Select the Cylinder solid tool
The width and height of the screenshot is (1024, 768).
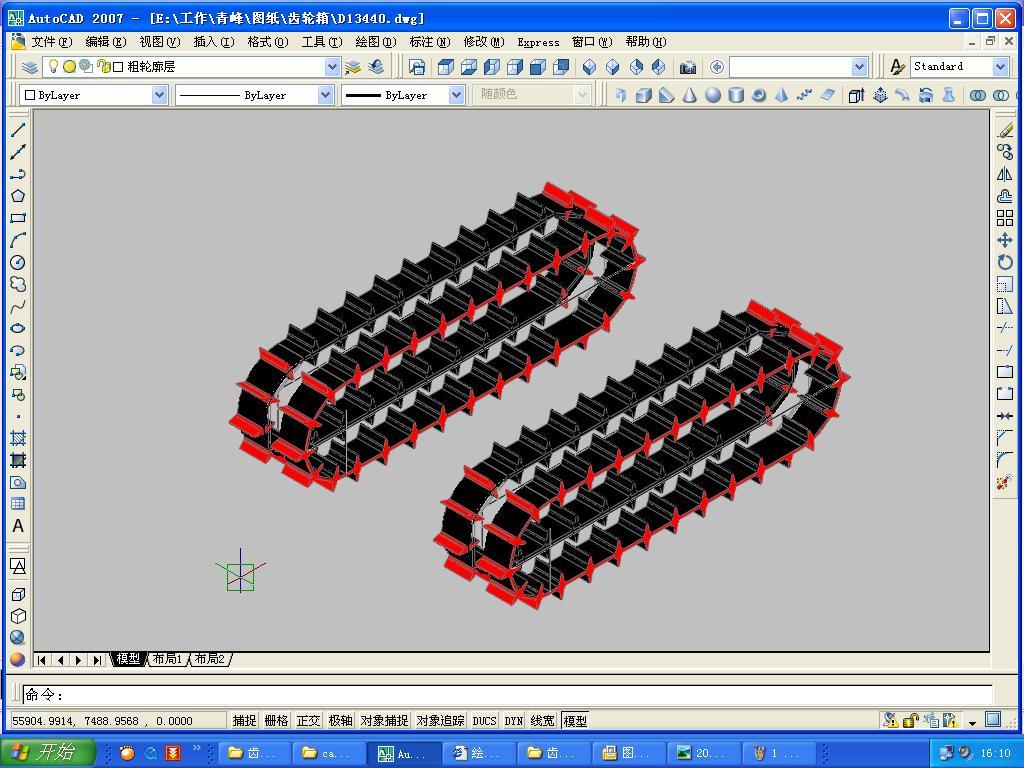[736, 95]
